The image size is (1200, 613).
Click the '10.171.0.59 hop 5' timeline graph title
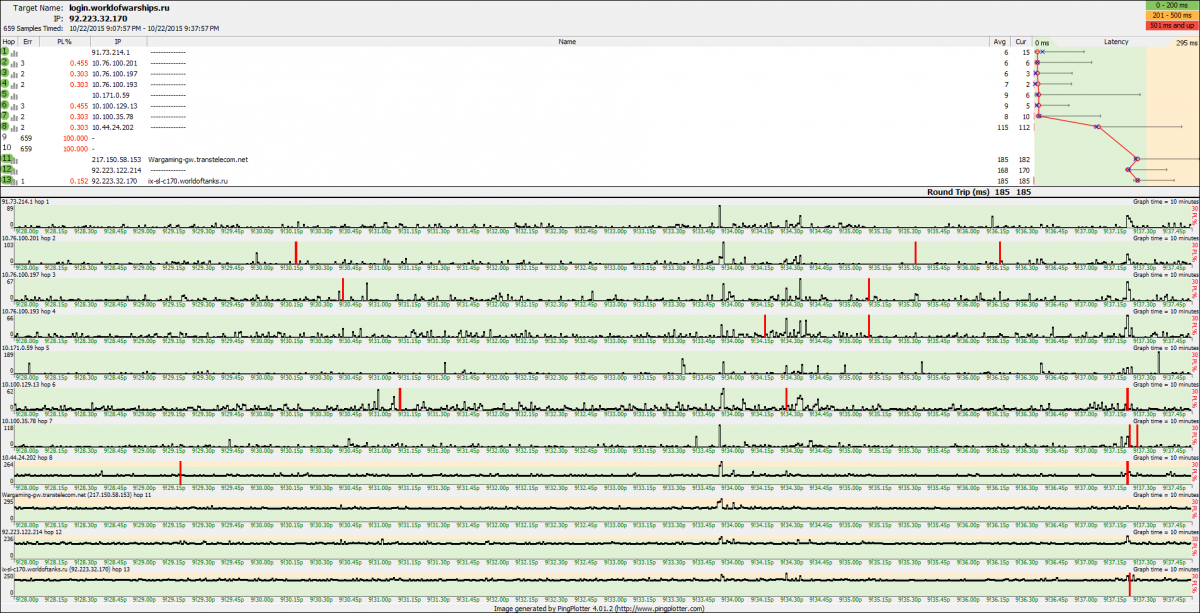pyautogui.click(x=25, y=350)
